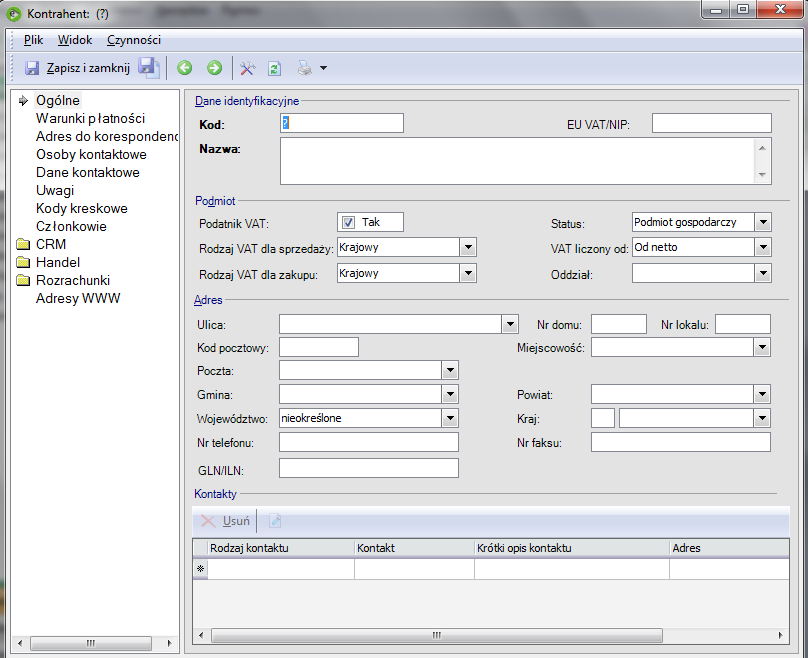Select Ogólne in the side tree
Image resolution: width=808 pixels, height=658 pixels.
pyautogui.click(x=58, y=100)
